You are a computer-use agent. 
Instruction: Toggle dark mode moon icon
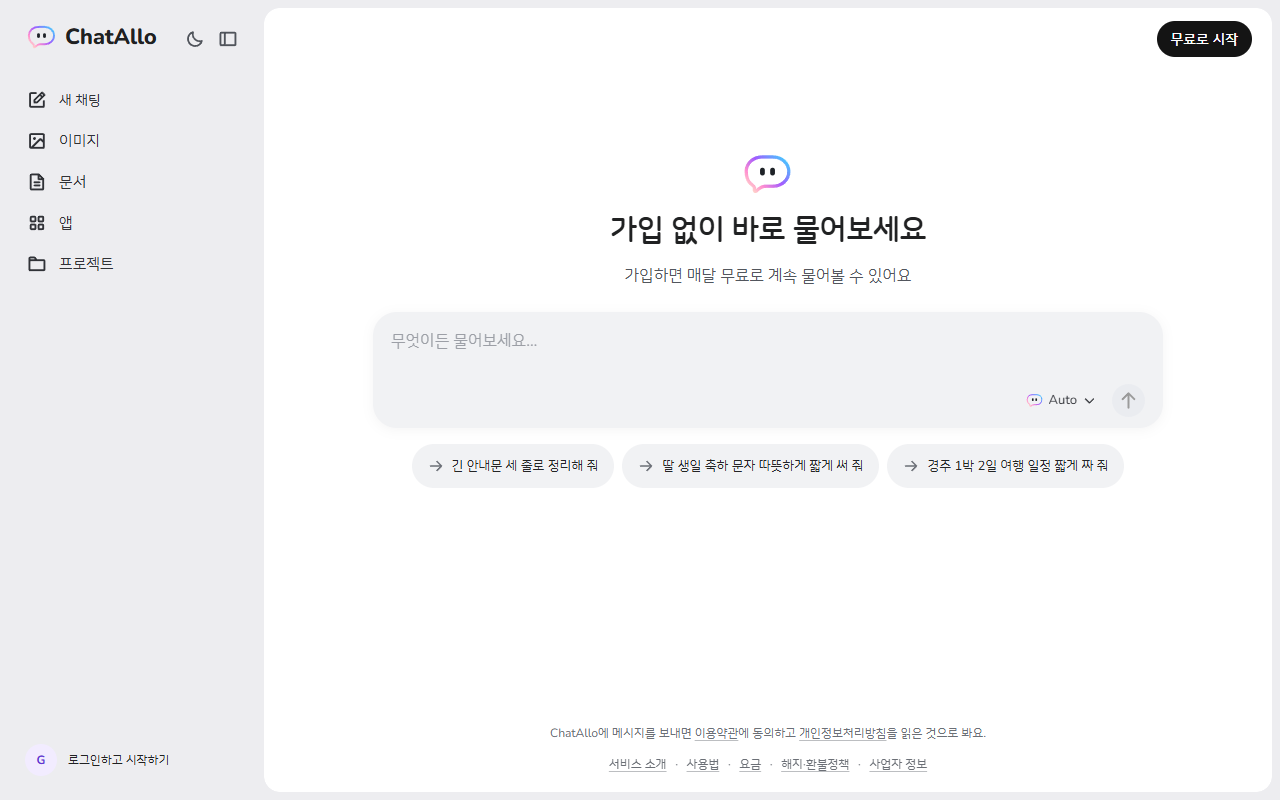[195, 39]
